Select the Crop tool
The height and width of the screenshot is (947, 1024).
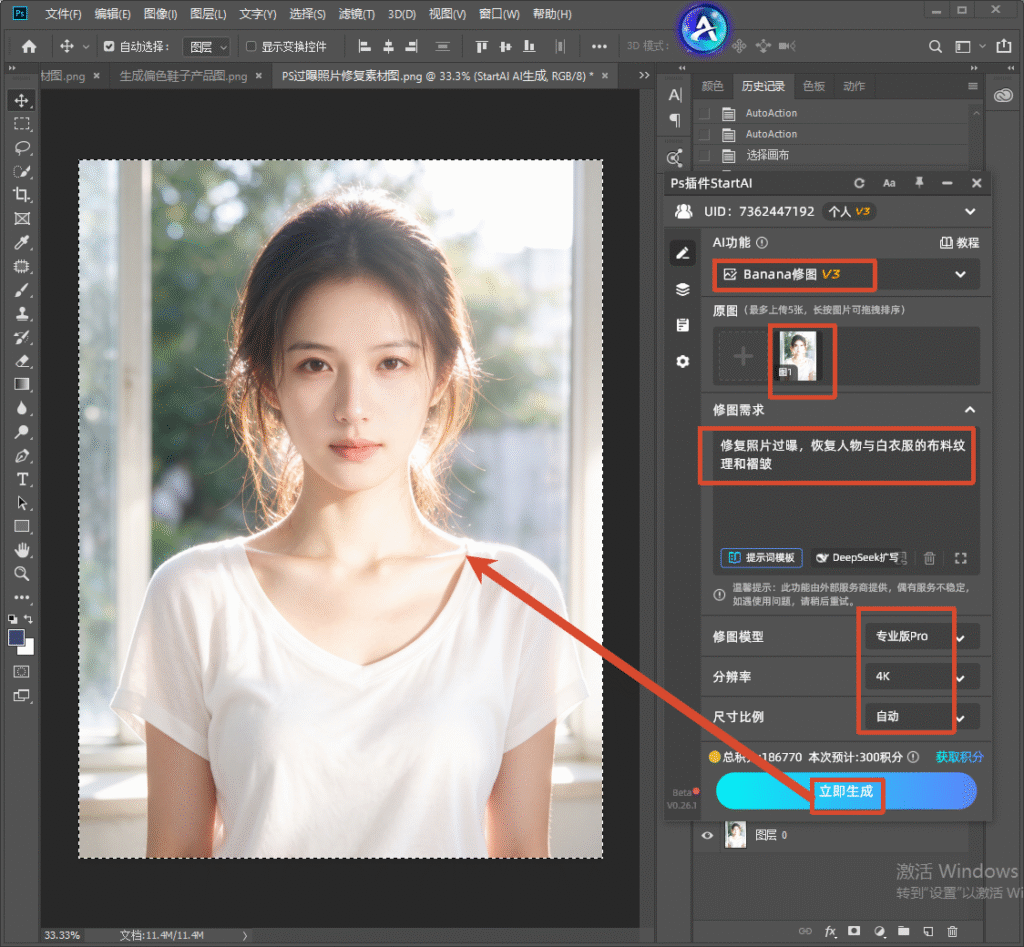[x=22, y=195]
